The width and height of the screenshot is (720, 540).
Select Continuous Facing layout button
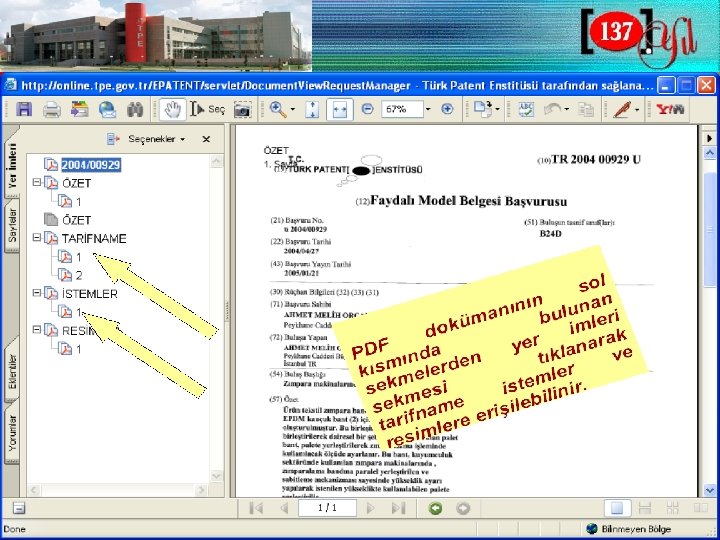673,508
